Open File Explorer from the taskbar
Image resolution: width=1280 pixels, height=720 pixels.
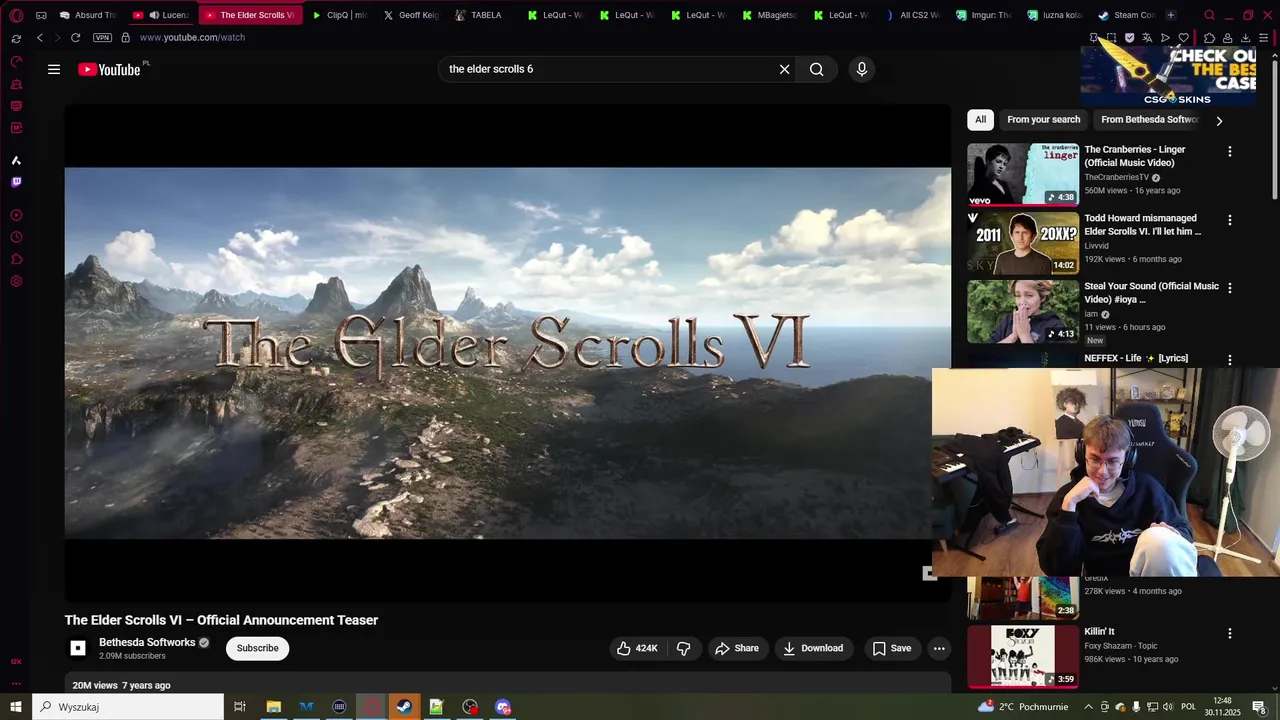click(273, 707)
